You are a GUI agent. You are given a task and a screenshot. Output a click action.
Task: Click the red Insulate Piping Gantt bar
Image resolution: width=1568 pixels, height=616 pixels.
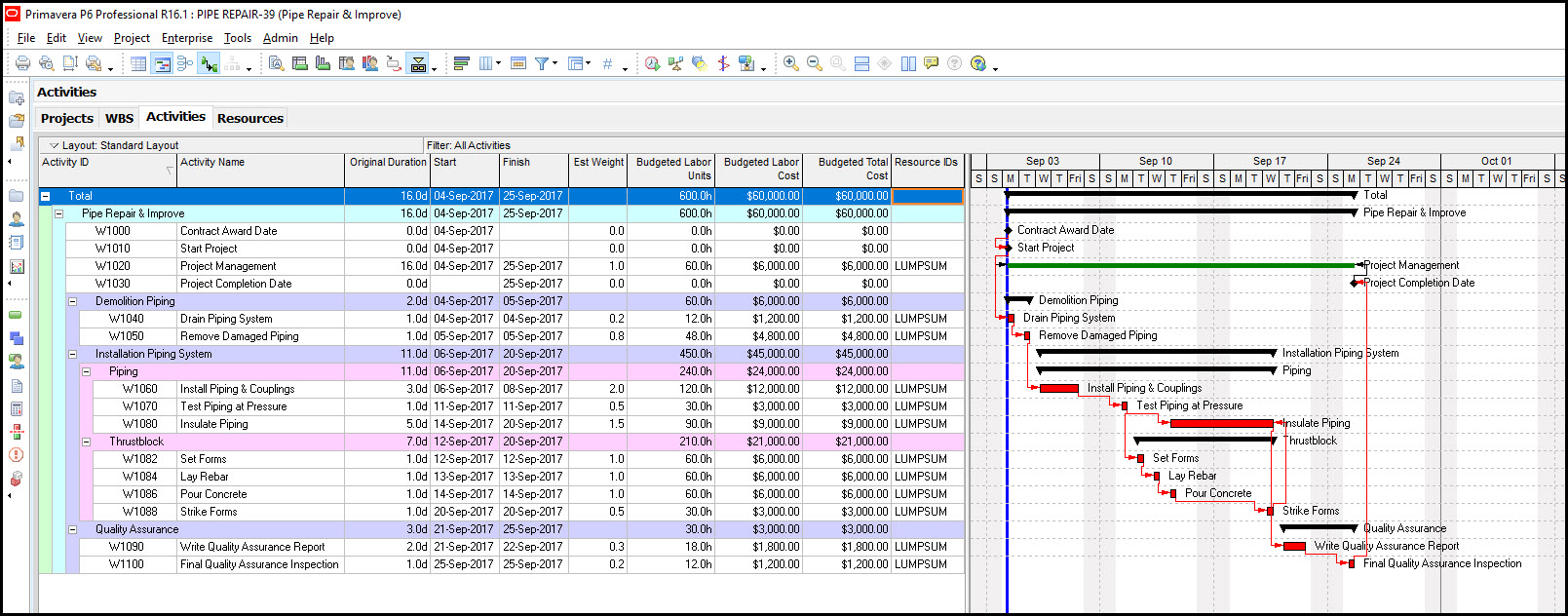tap(1220, 423)
